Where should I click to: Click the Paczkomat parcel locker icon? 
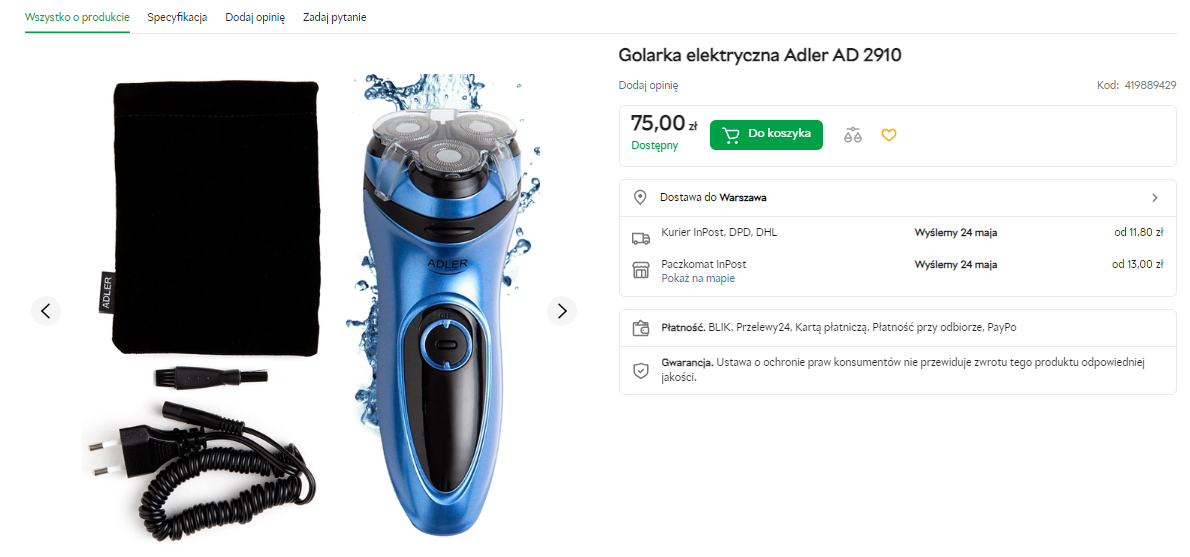(641, 270)
